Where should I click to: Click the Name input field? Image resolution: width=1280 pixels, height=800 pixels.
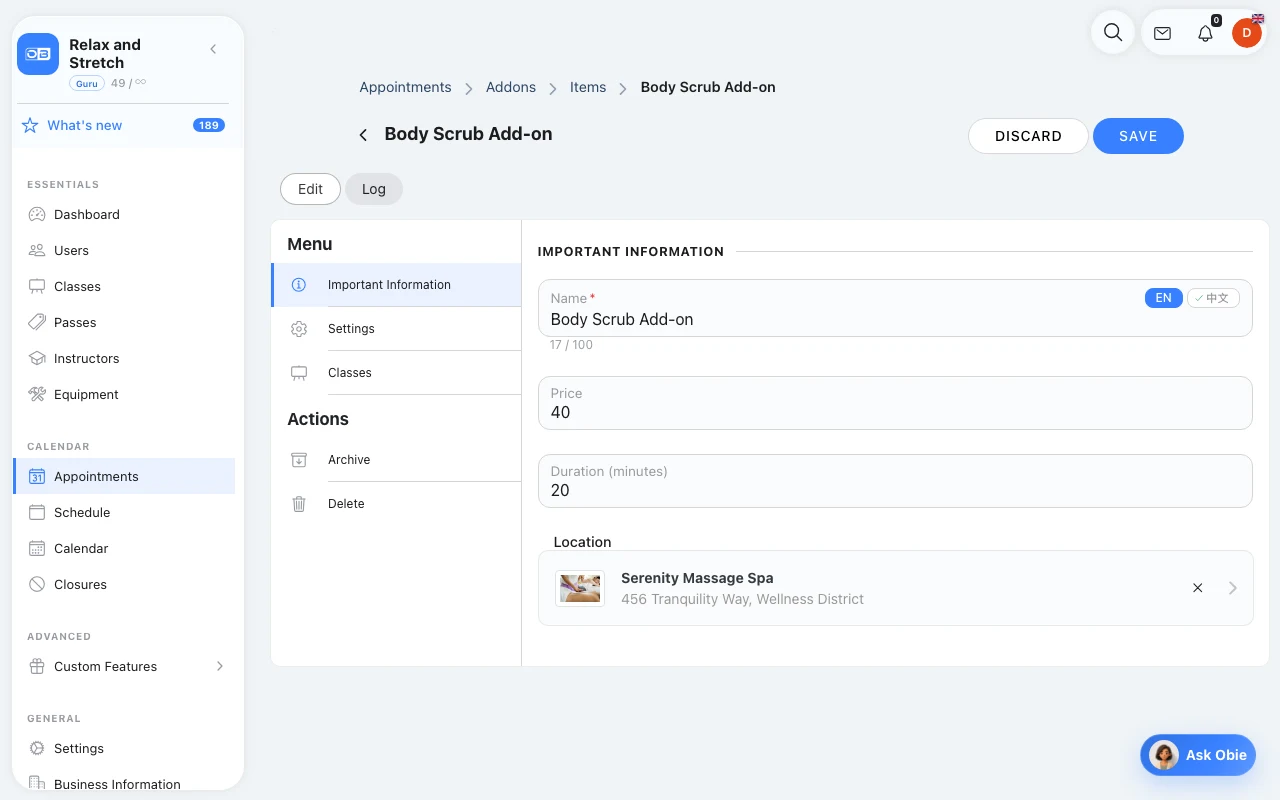point(895,308)
